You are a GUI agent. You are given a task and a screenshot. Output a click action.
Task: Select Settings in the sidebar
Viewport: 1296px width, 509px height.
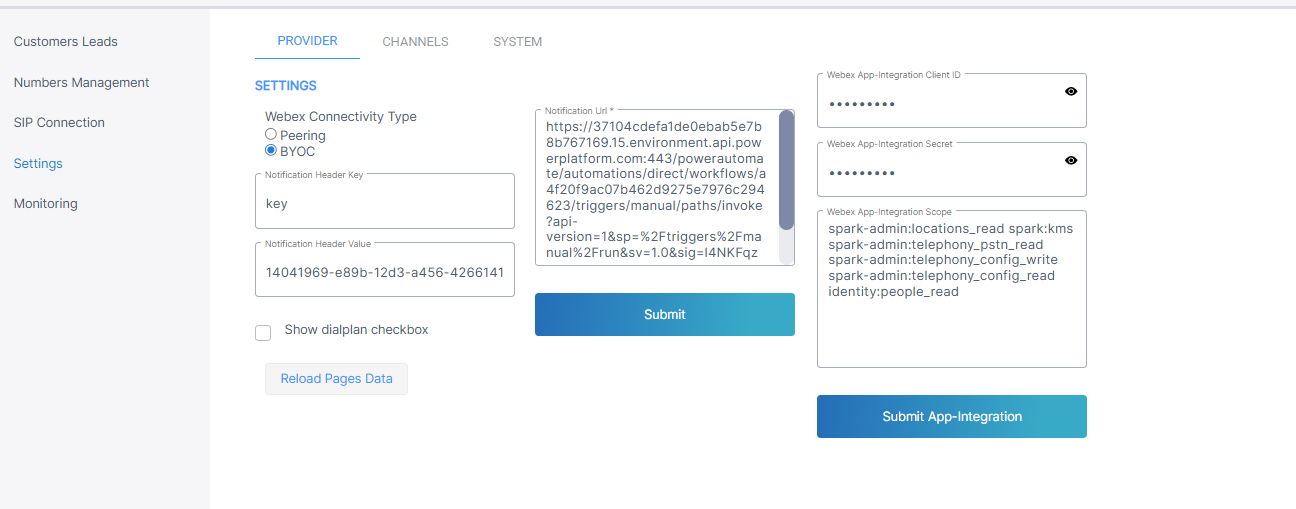(38, 163)
